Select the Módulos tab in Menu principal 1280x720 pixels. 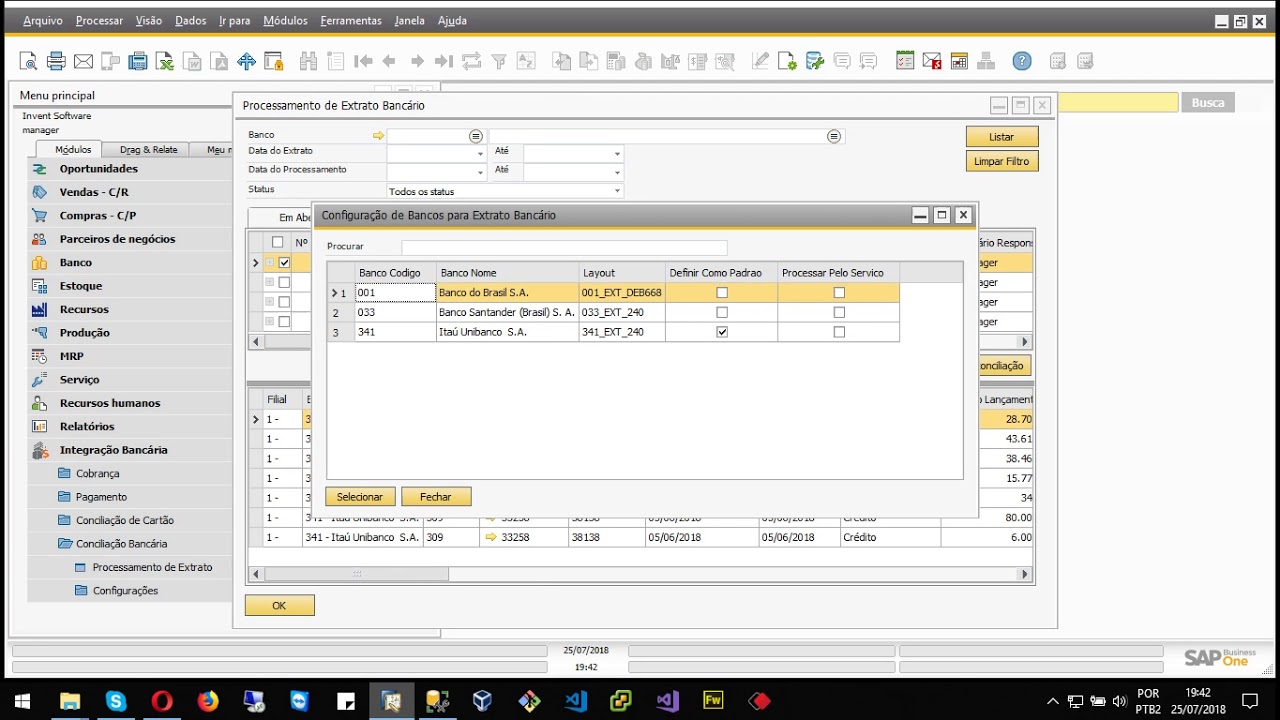pos(73,150)
